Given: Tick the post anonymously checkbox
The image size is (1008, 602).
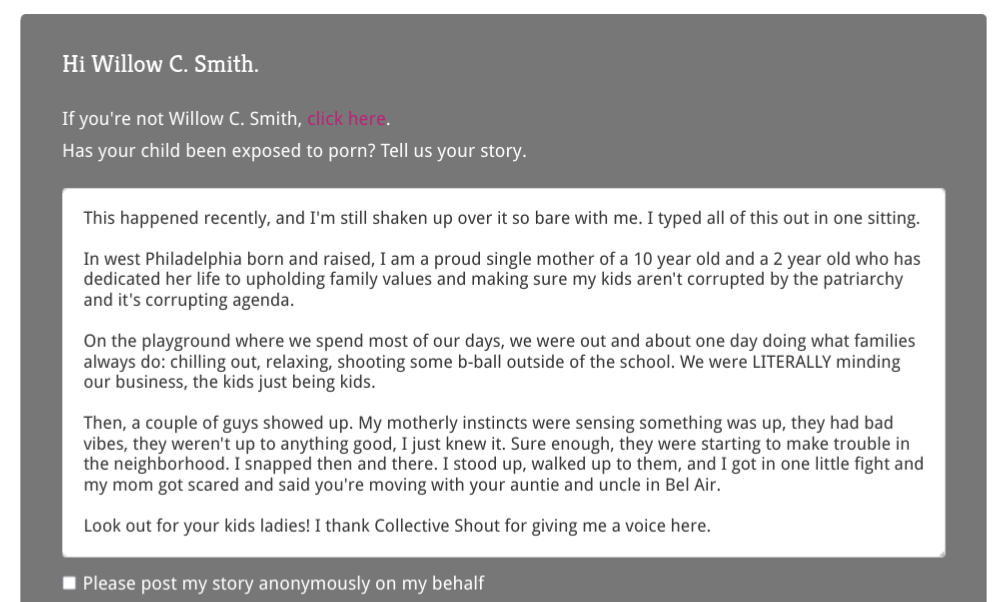Looking at the screenshot, I should tap(69, 583).
